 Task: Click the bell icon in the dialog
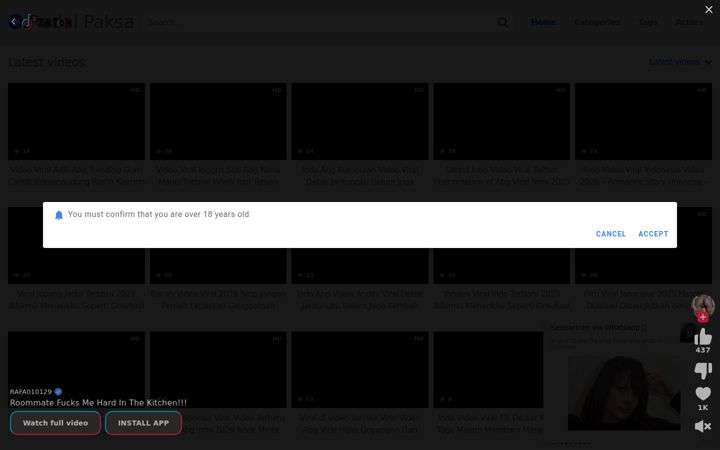click(59, 215)
